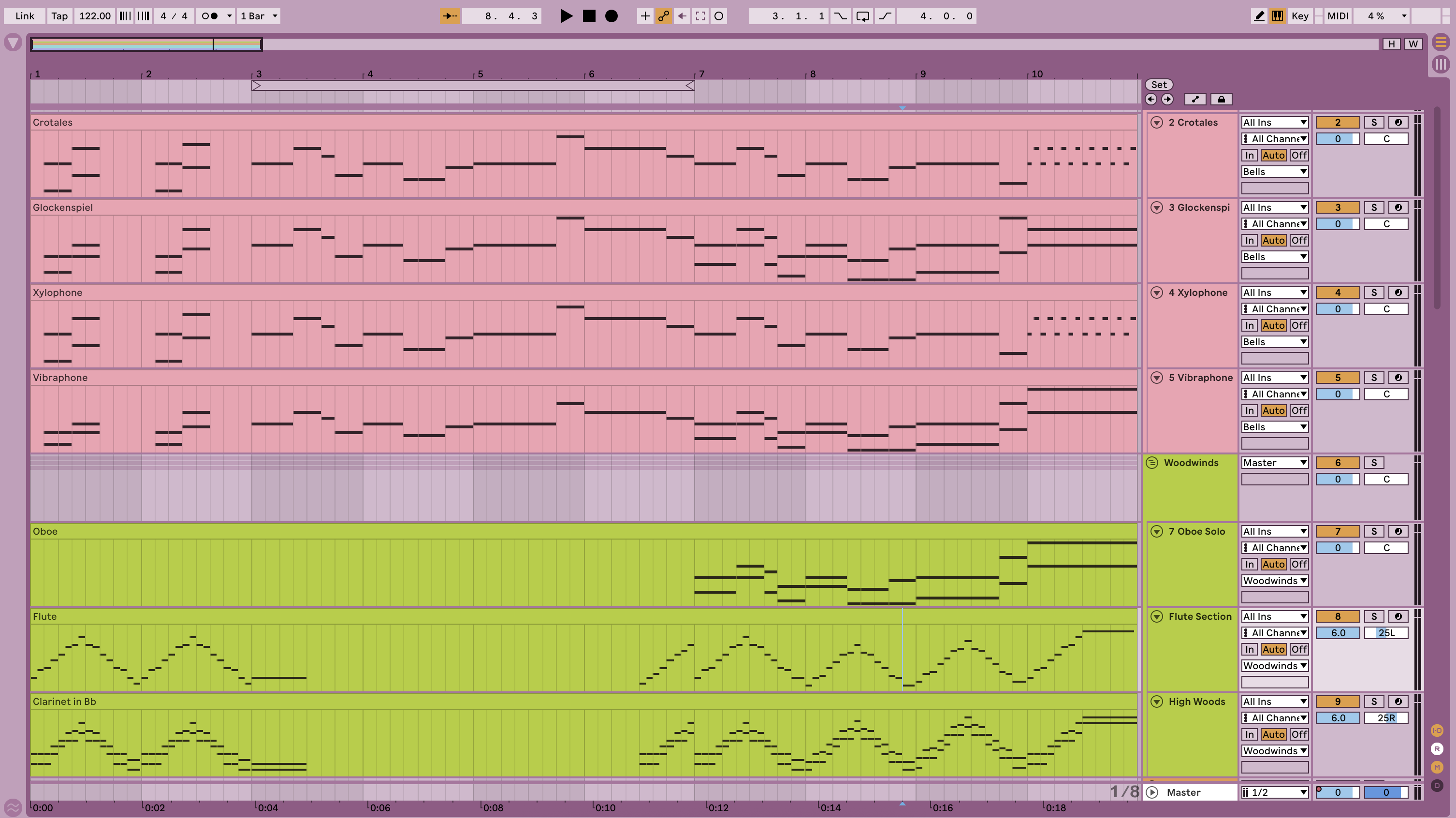1456x818 pixels.
Task: Switch to Arrangement view selector icon
Action: (1441, 42)
